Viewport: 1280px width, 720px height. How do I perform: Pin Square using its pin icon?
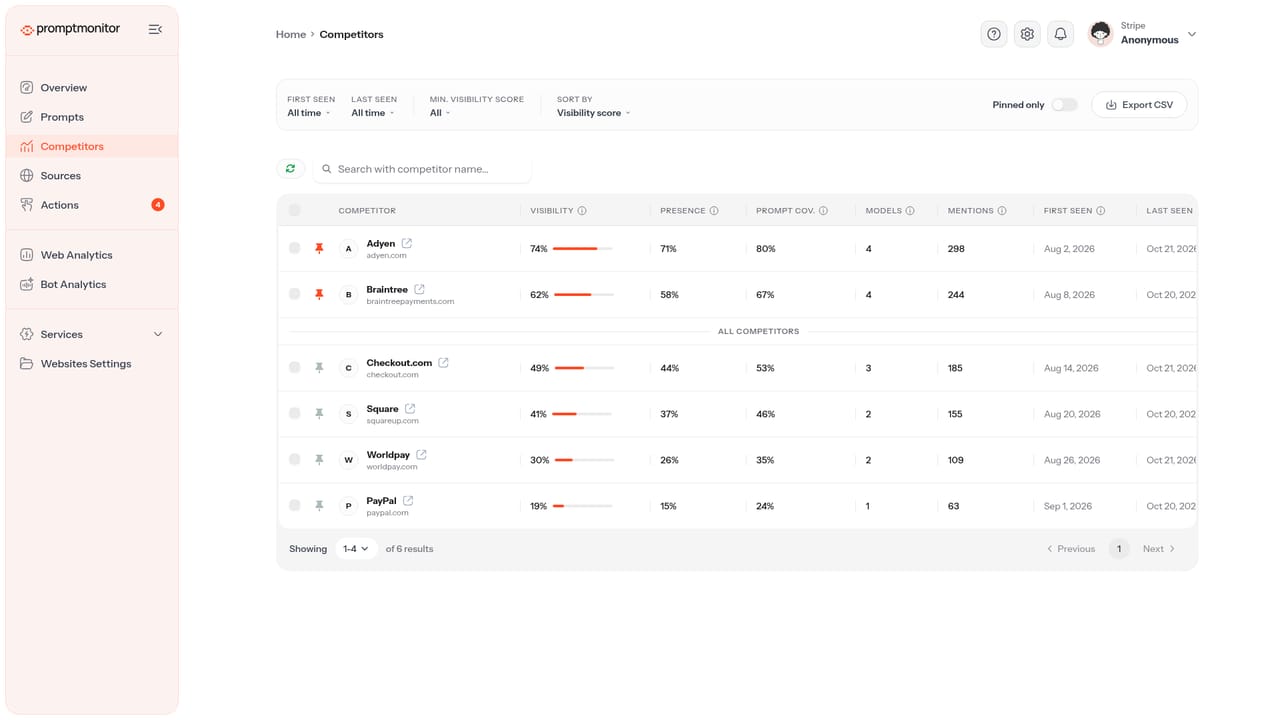[319, 414]
